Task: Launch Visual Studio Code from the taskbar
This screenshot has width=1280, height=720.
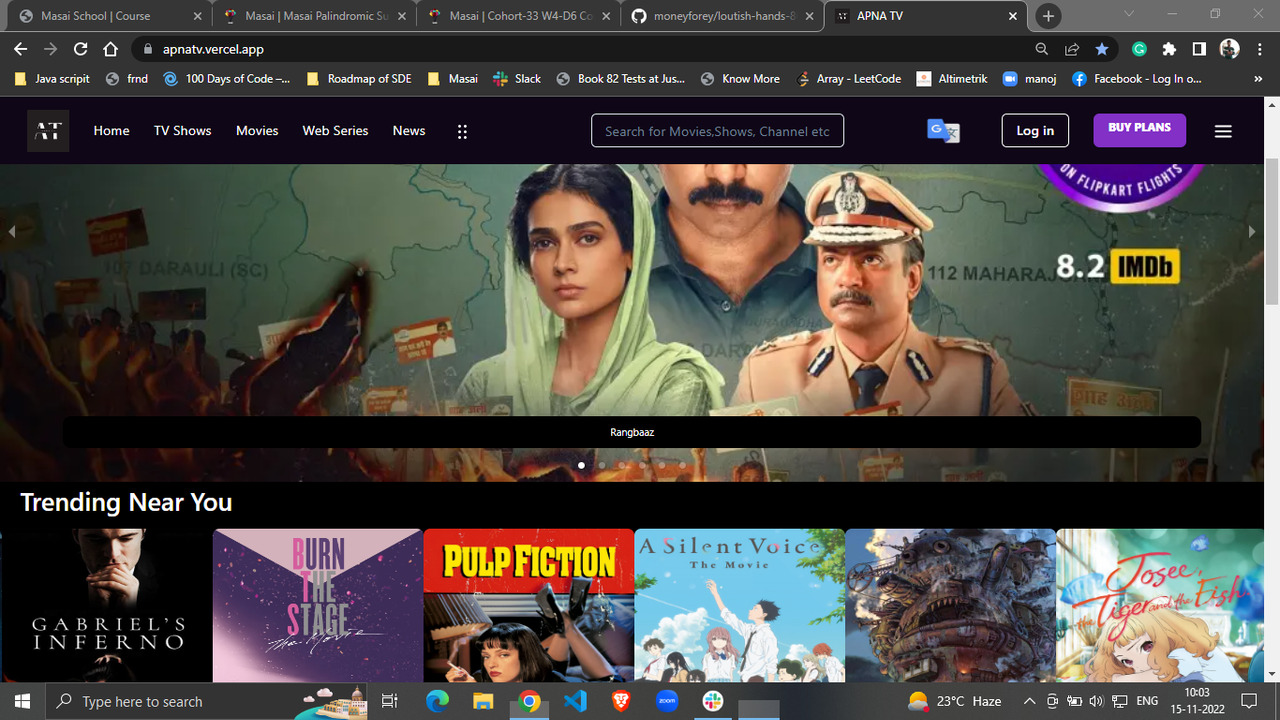Action: tap(575, 701)
